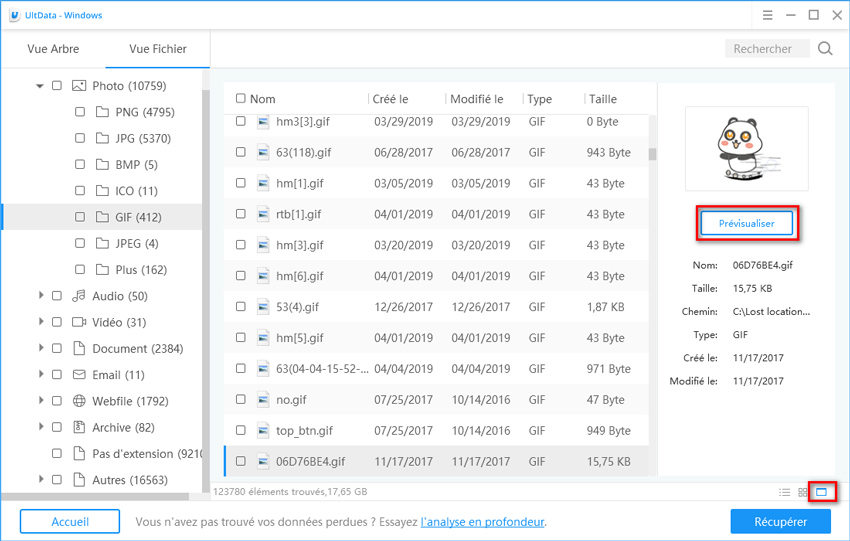850x541 pixels.
Task: Click the Rechercher search field
Action: [x=767, y=49]
